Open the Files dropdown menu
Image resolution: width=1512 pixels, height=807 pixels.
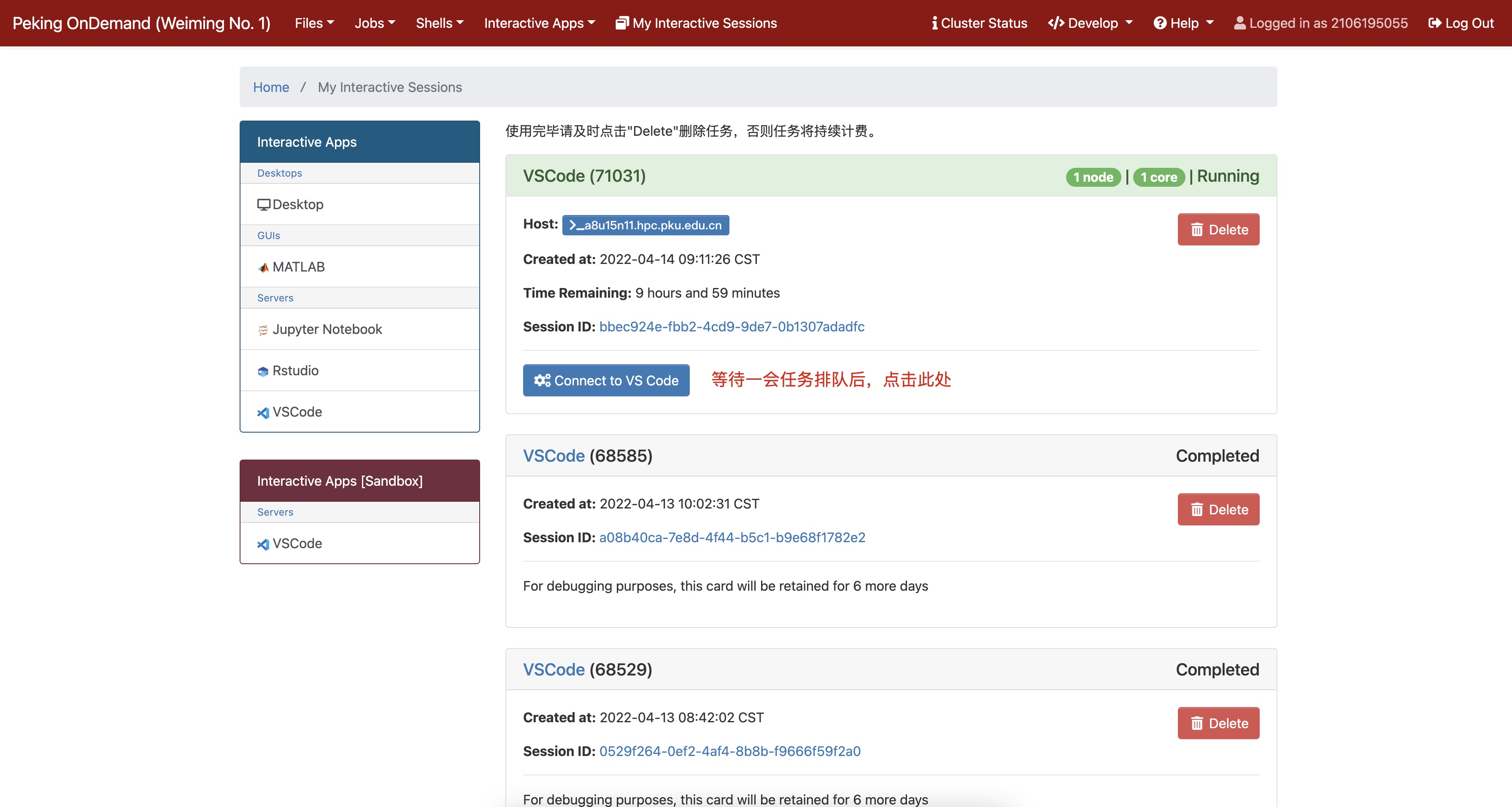pyautogui.click(x=314, y=23)
